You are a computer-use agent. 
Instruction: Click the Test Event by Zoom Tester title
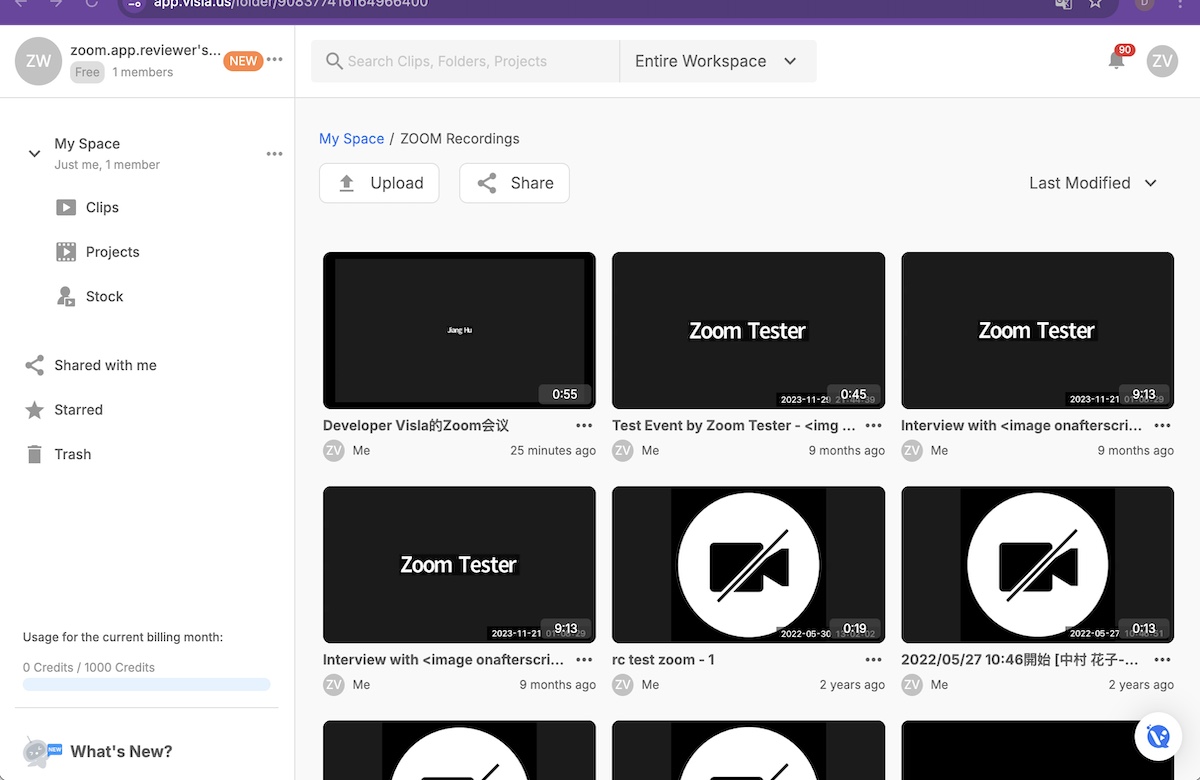[734, 425]
